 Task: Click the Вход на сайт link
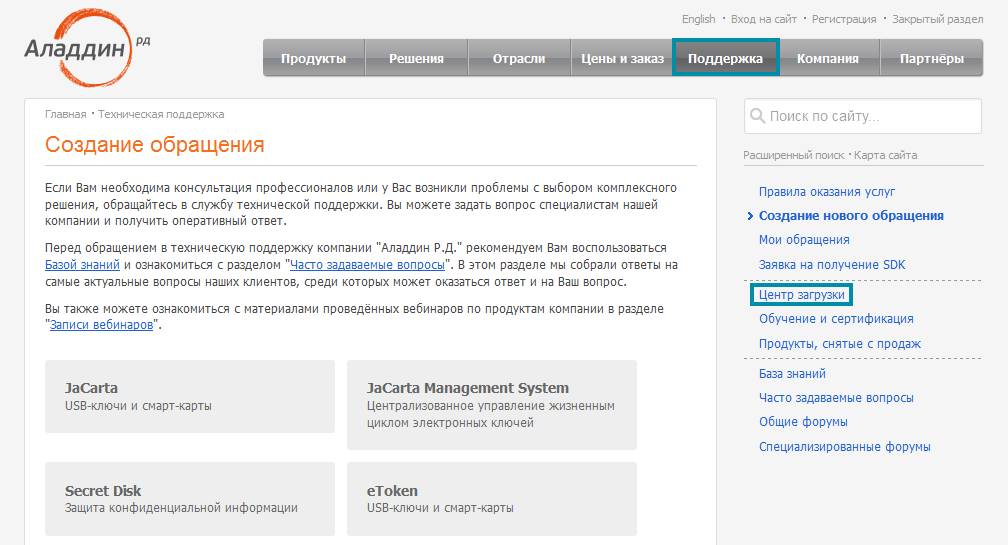click(763, 19)
